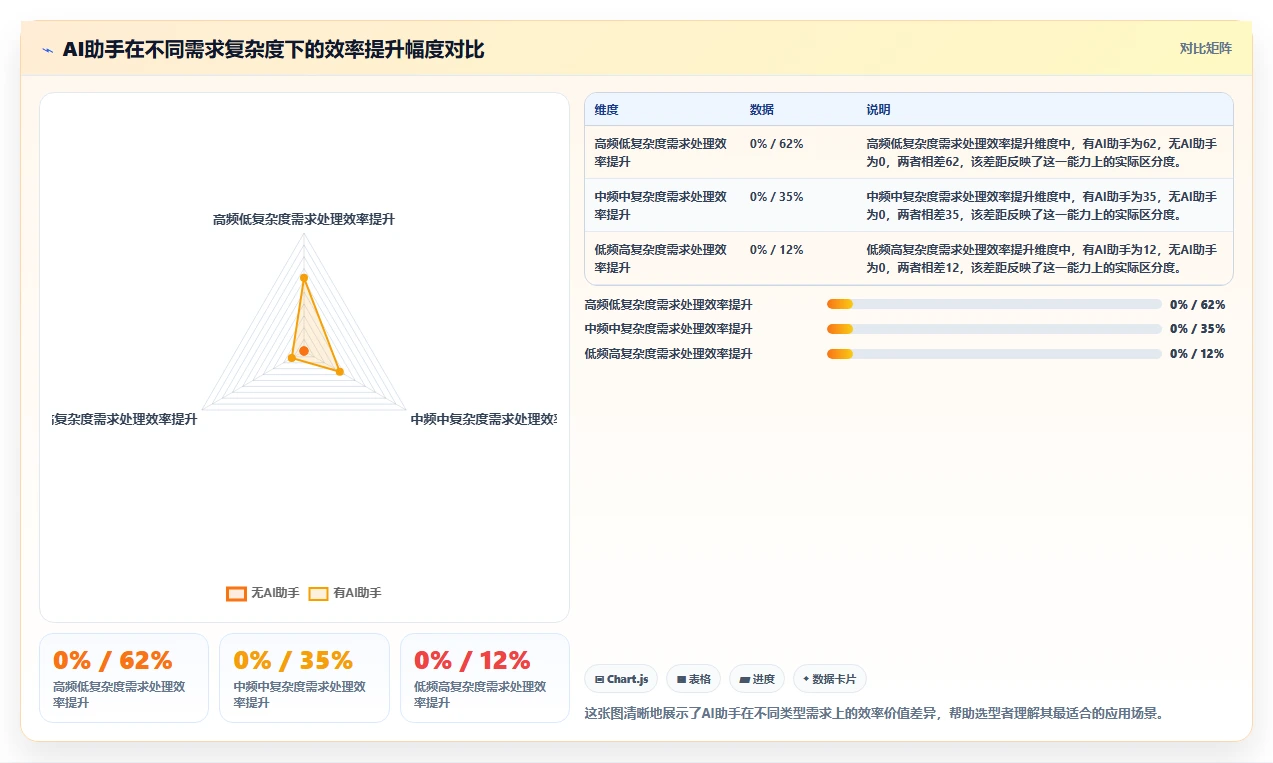The height and width of the screenshot is (763, 1273).
Task: Select the 表格 tag chip
Action: click(x=693, y=679)
